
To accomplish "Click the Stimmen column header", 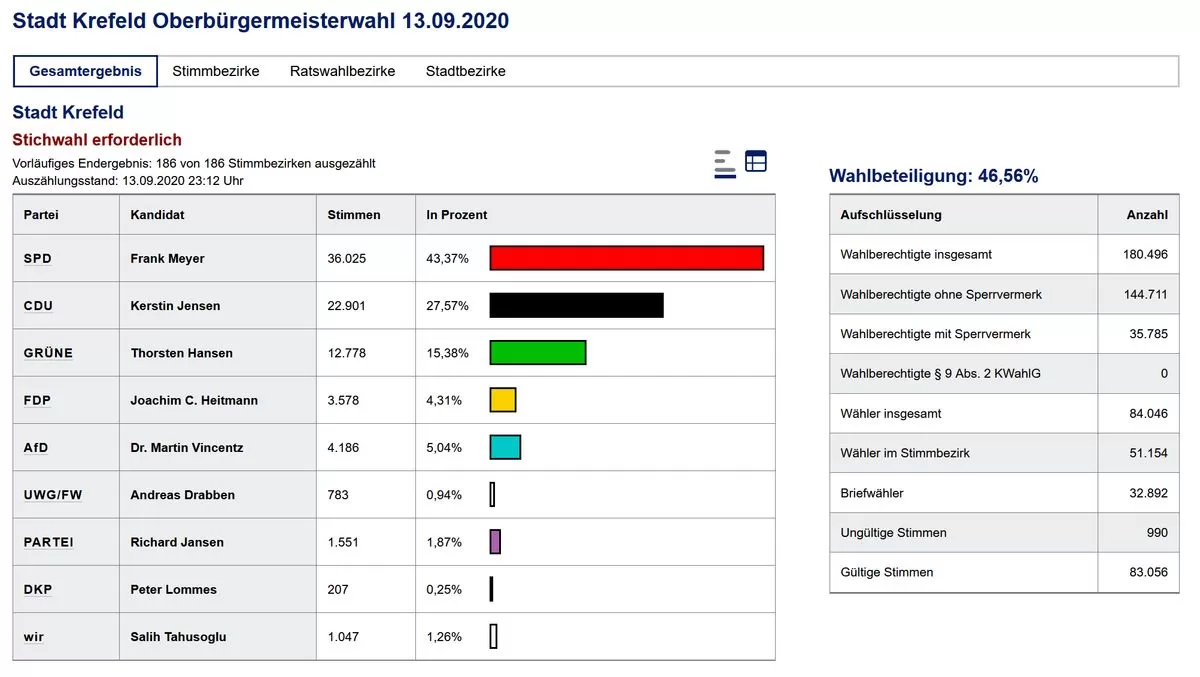I will (354, 215).
